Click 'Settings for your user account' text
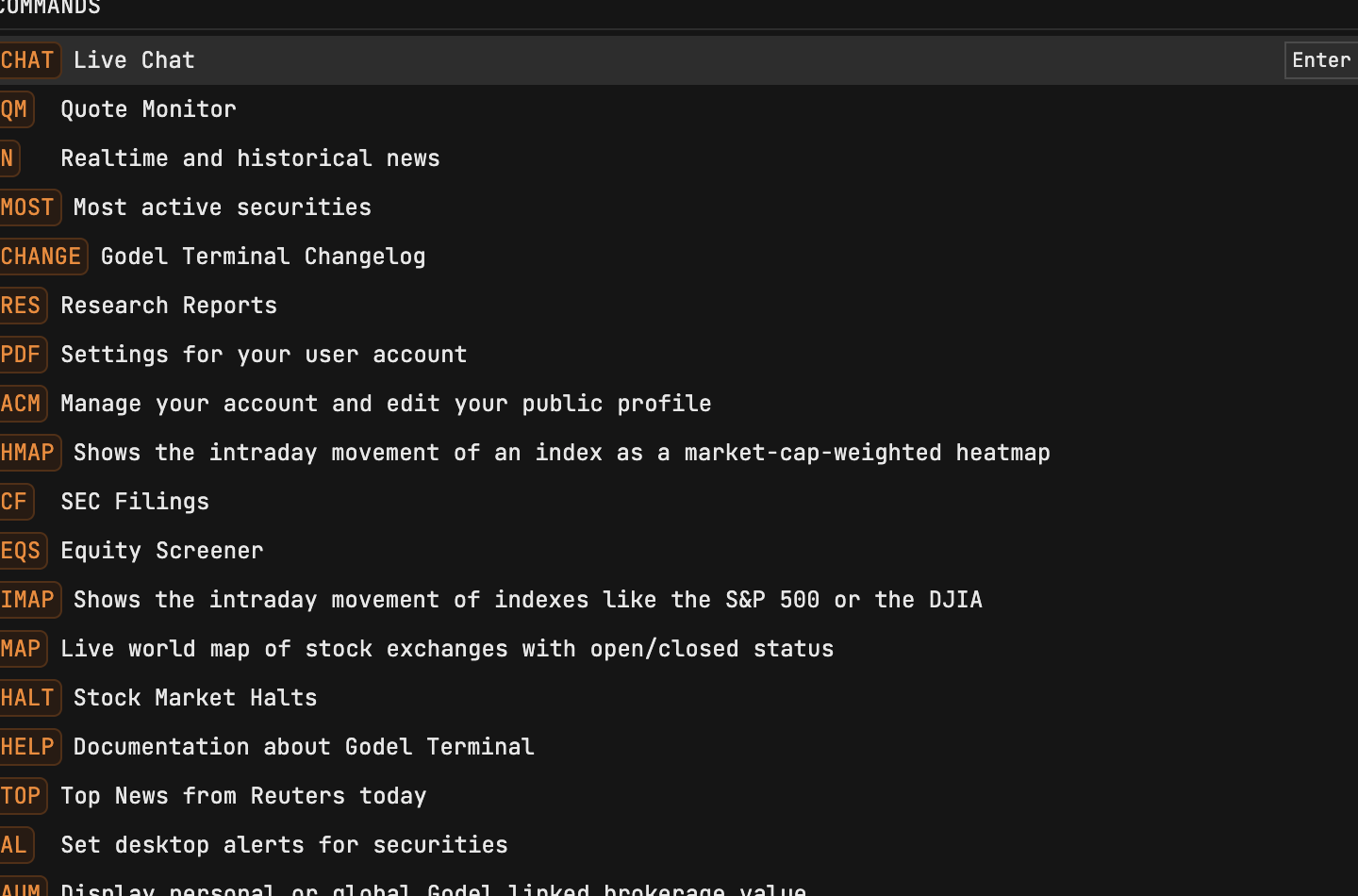Image resolution: width=1358 pixels, height=896 pixels. point(264,355)
